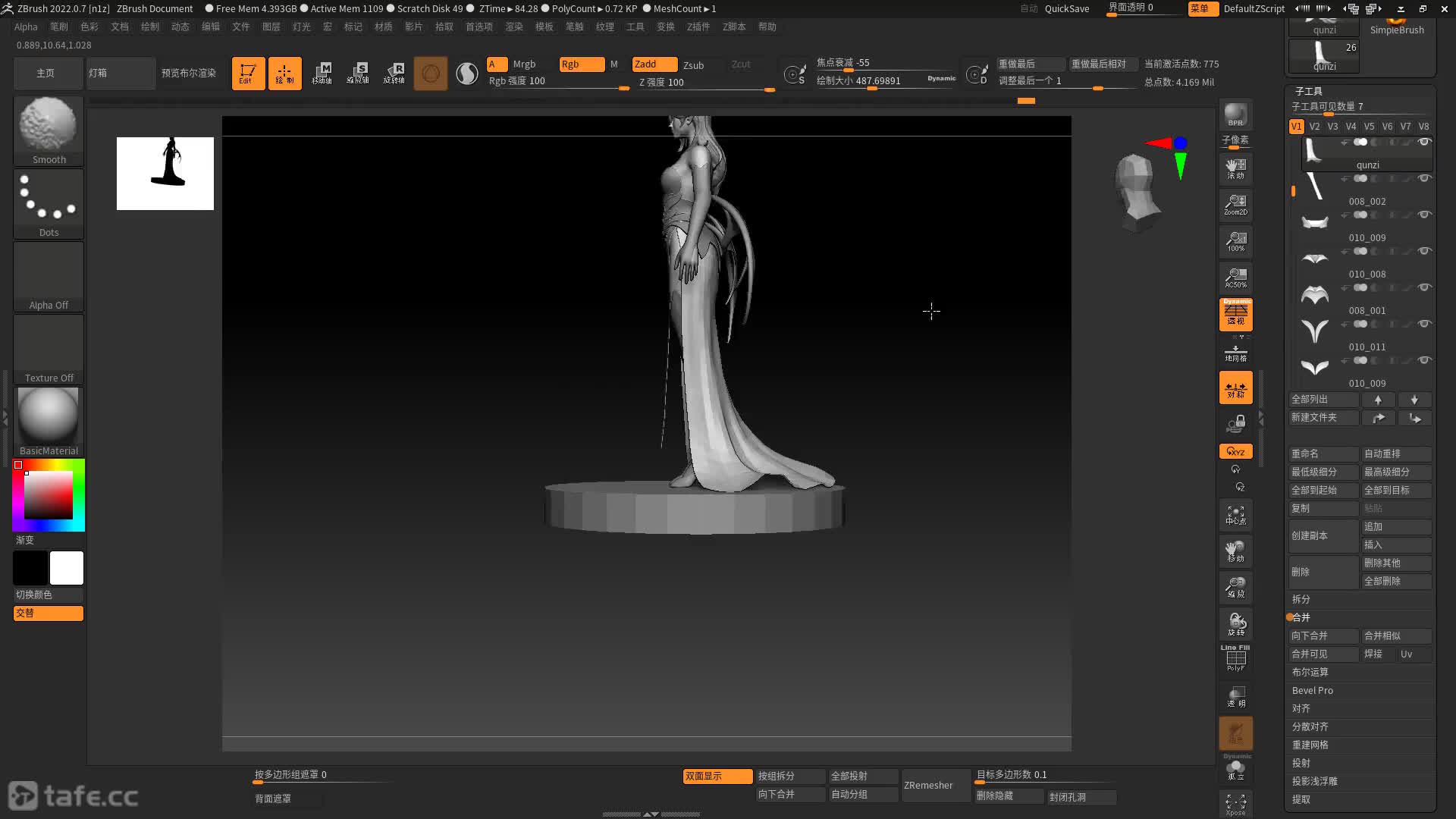This screenshot has height=819, width=1456.
Task: Click the white secondary color swatch
Action: (x=67, y=568)
